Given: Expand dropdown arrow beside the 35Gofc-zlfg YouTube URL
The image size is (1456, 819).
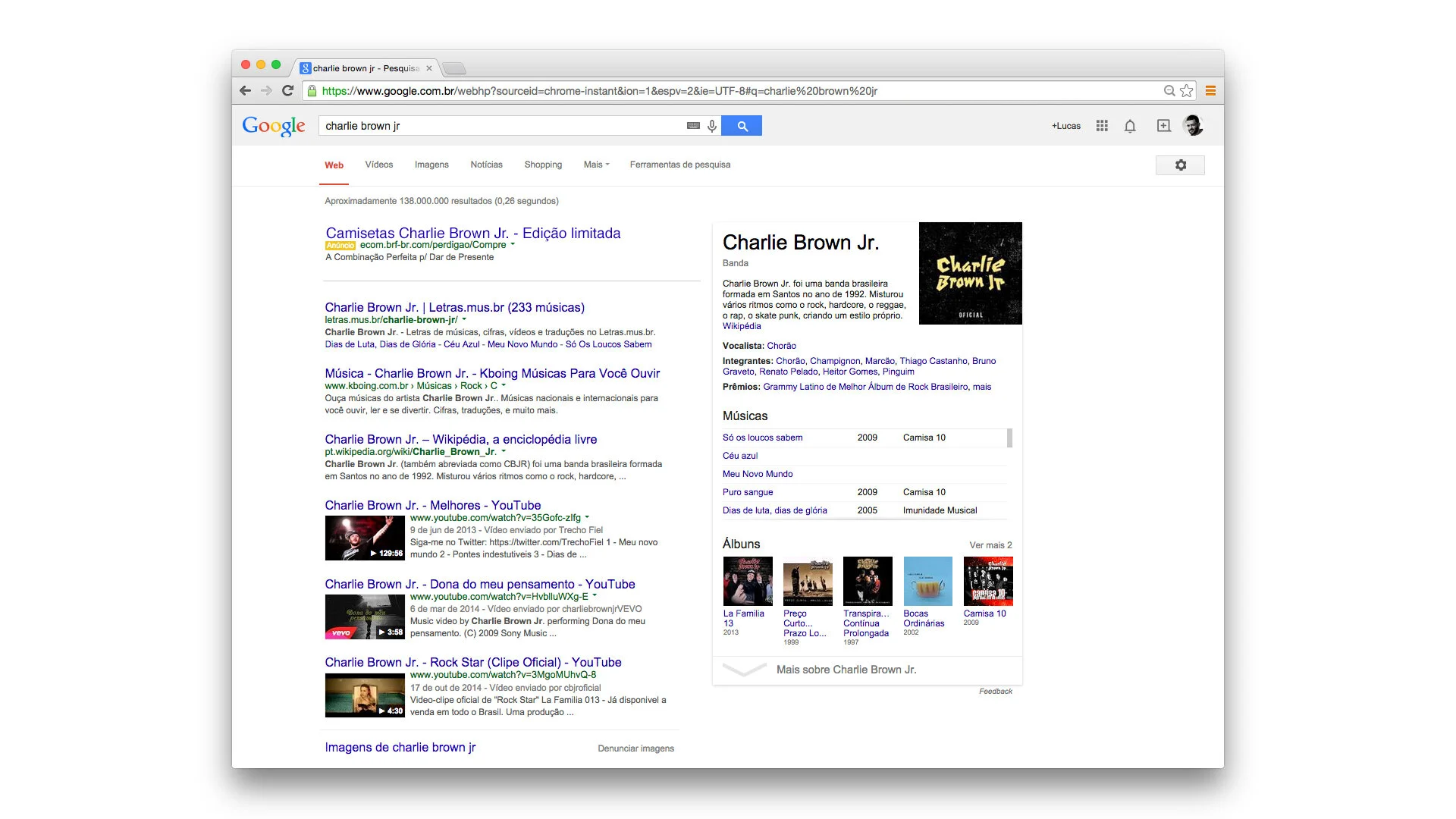Looking at the screenshot, I should point(587,517).
